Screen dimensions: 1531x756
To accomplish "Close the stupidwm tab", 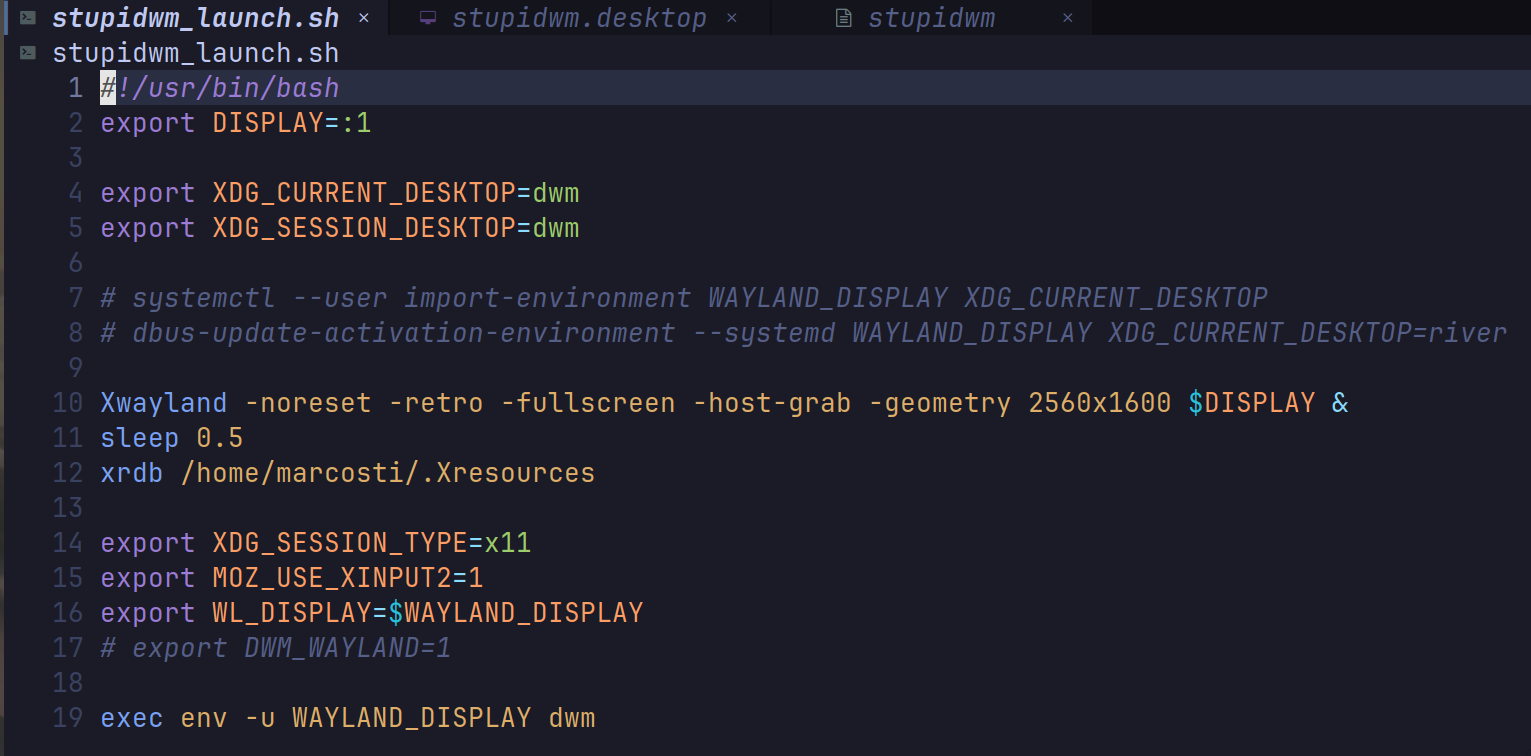I will (1068, 18).
